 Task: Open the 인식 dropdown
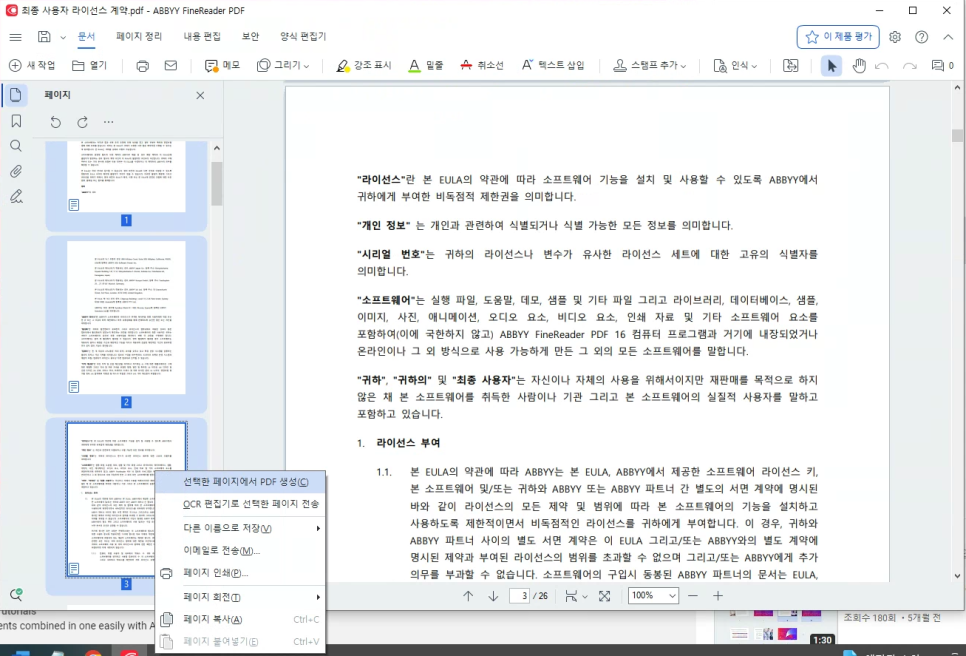click(x=734, y=65)
